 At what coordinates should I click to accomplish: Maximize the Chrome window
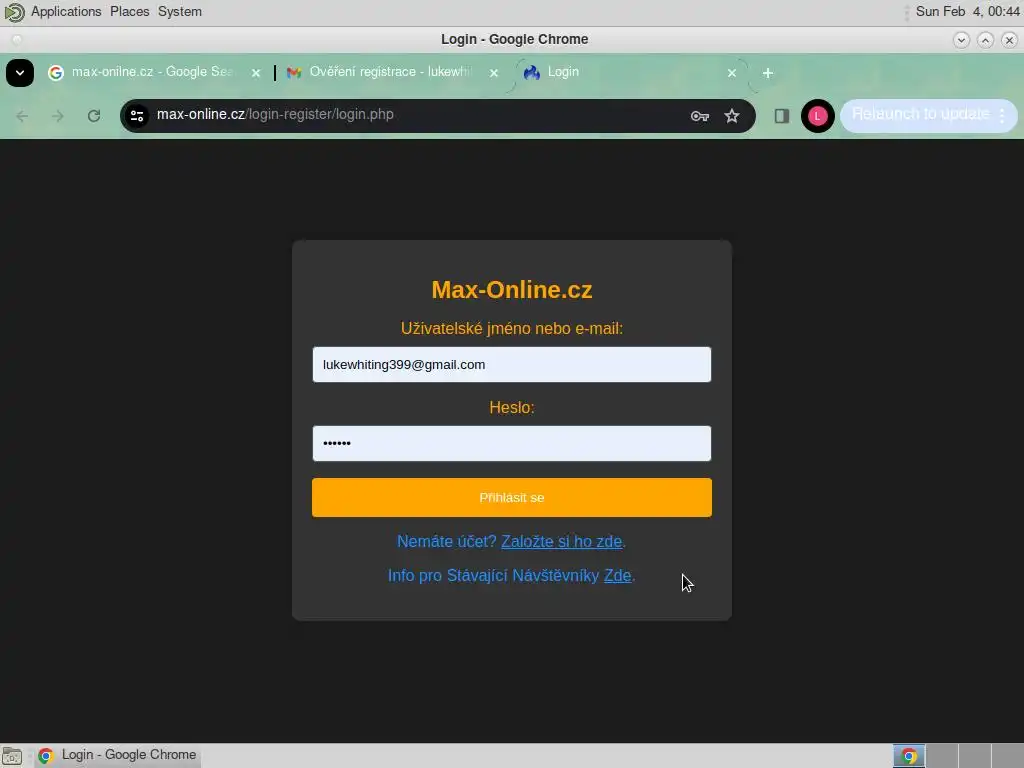985,40
